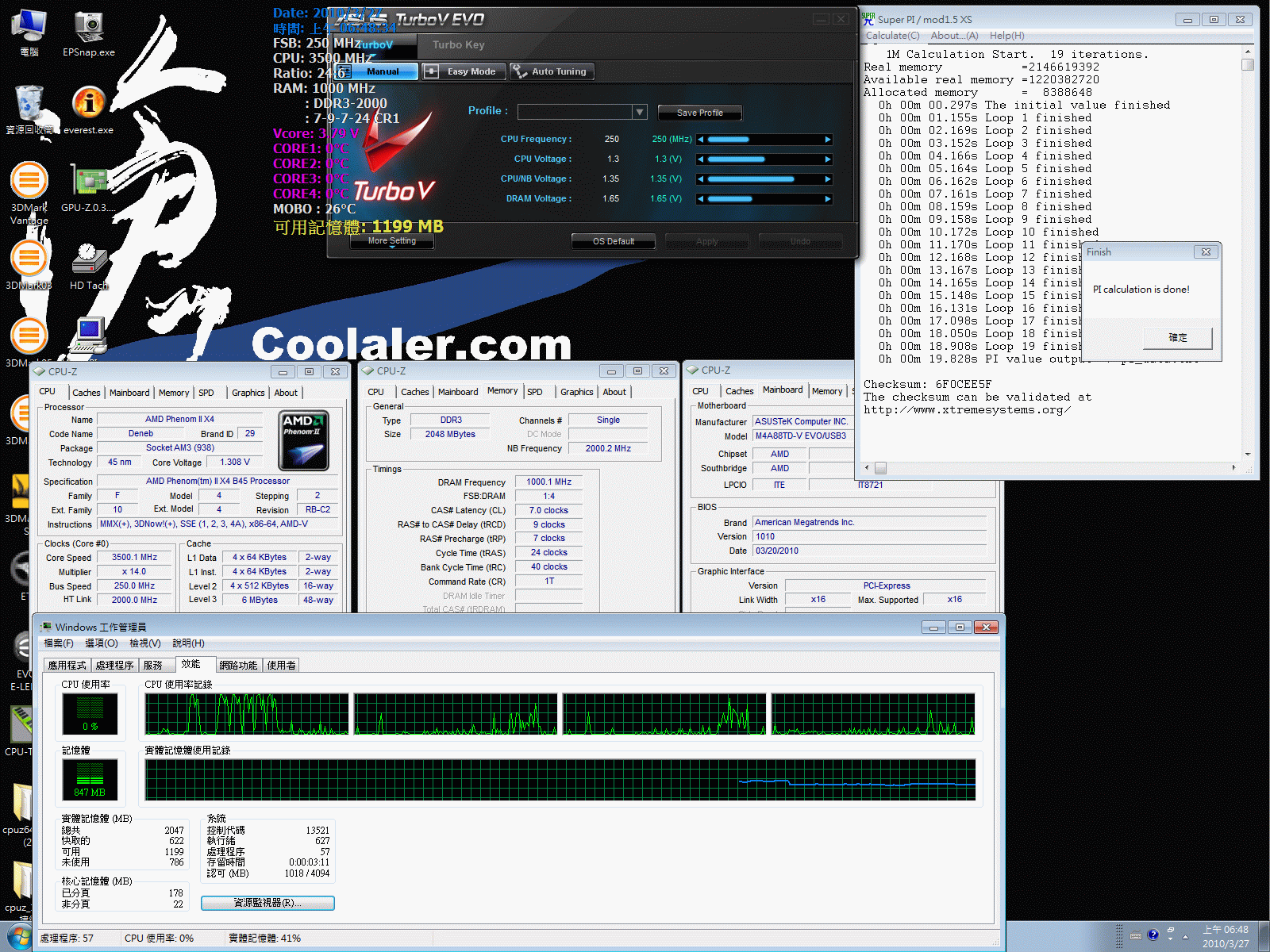Click Super PI horizontal scrollbar right arrow
Viewport: 1270px width, 952px height.
[1233, 468]
